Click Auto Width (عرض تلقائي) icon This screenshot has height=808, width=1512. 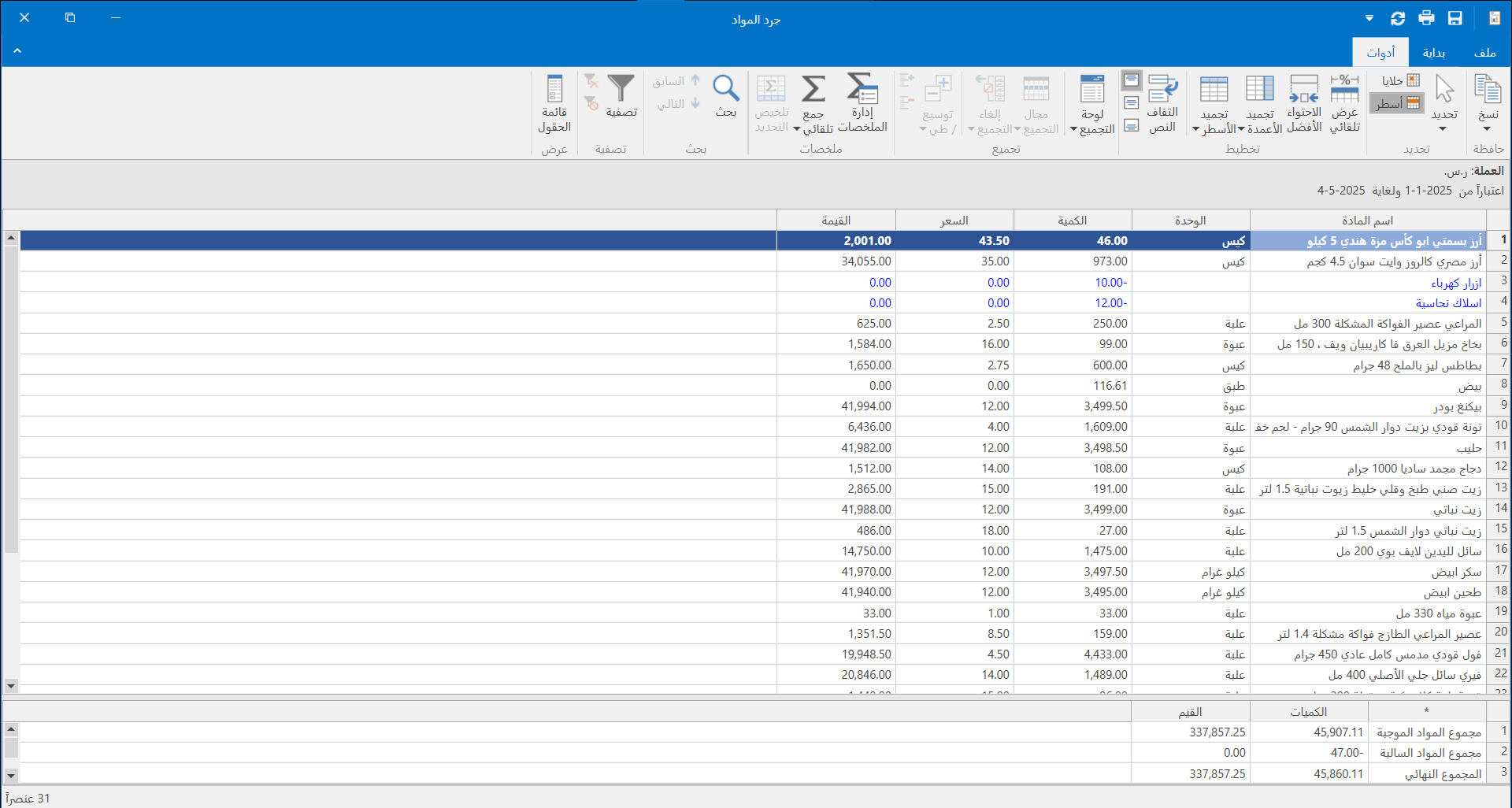point(1344,91)
